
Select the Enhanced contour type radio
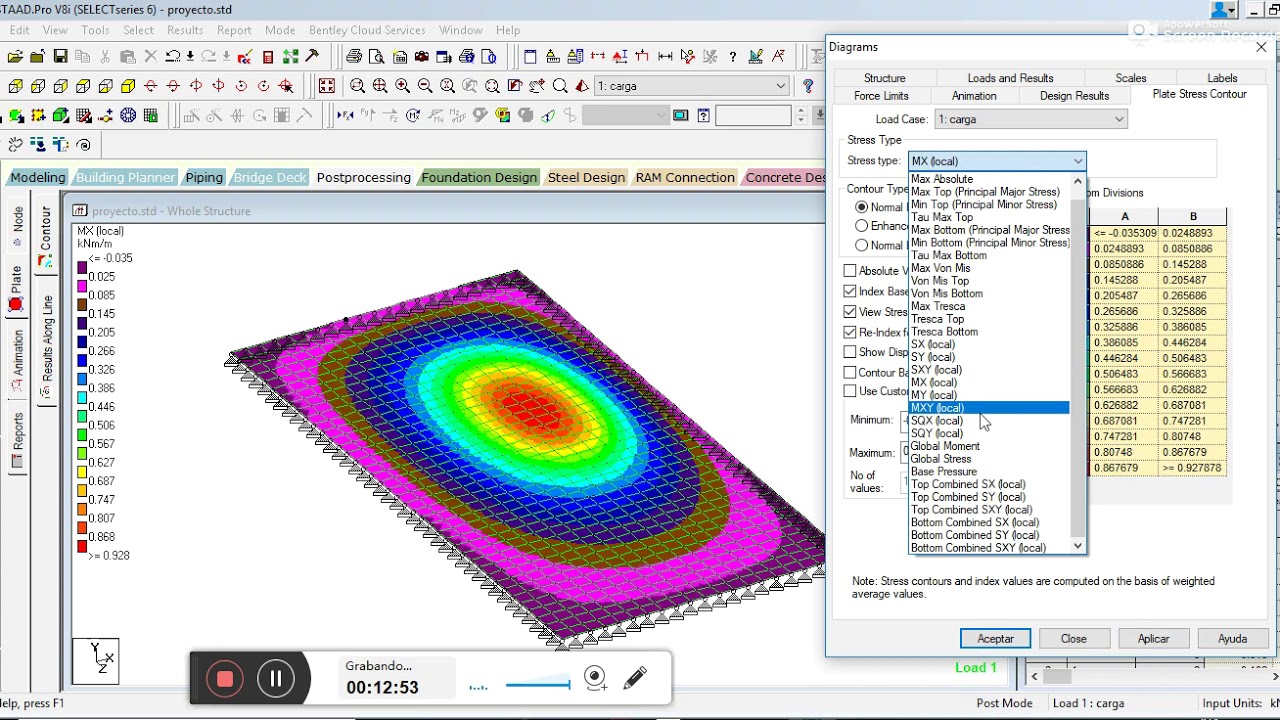[x=861, y=226]
